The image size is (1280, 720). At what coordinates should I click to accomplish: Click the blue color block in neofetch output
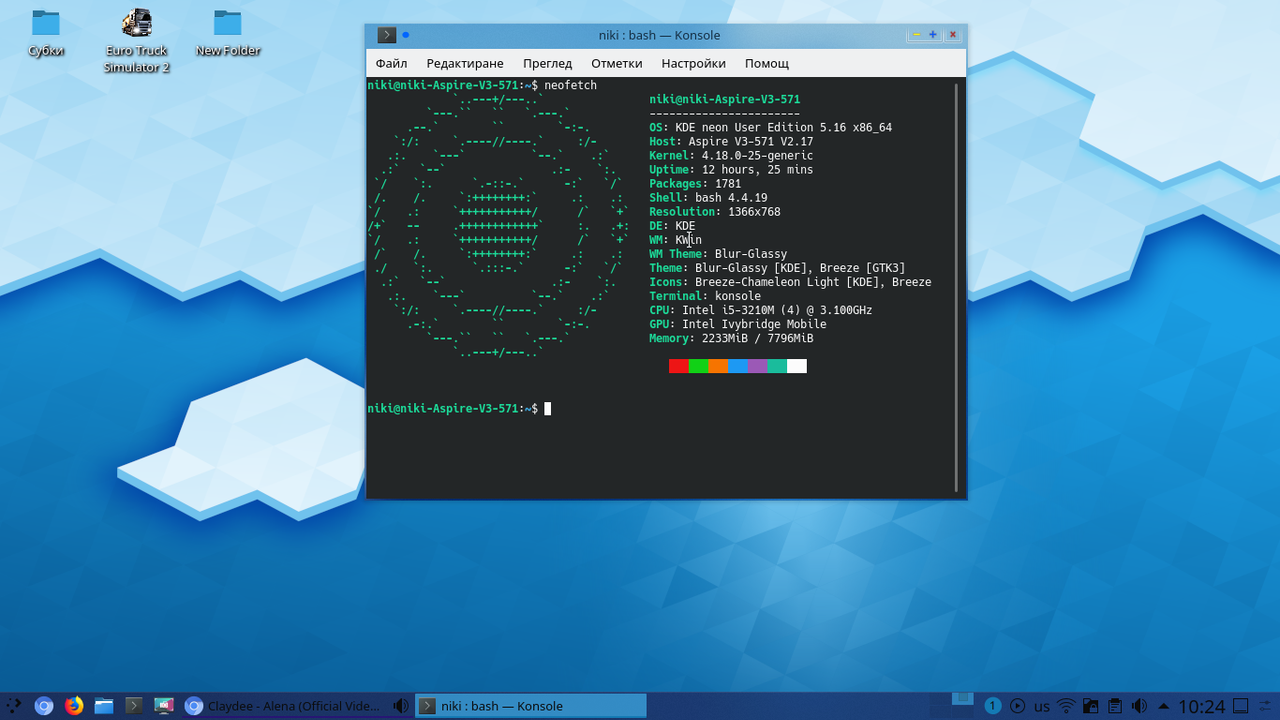tap(738, 366)
